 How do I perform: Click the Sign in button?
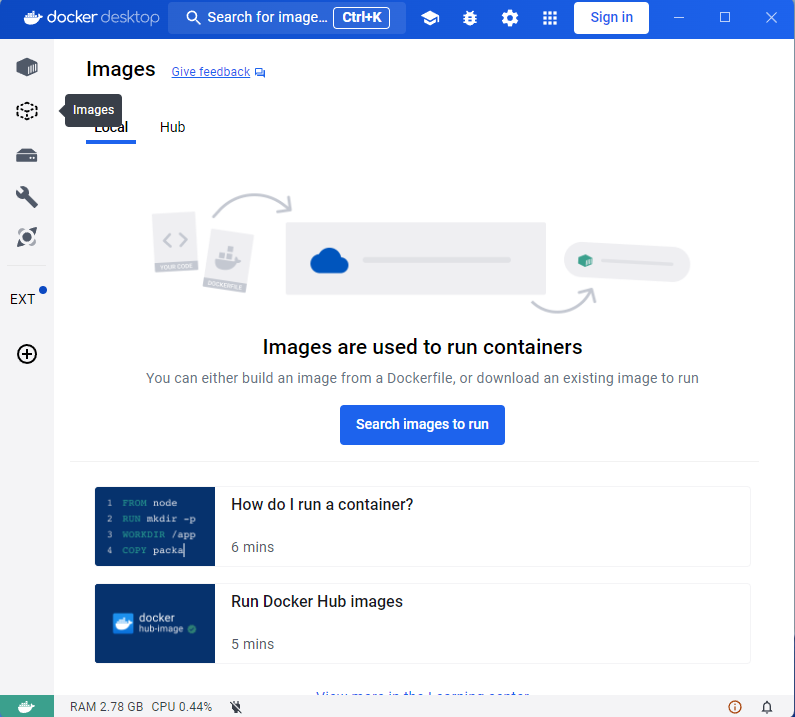pos(611,18)
